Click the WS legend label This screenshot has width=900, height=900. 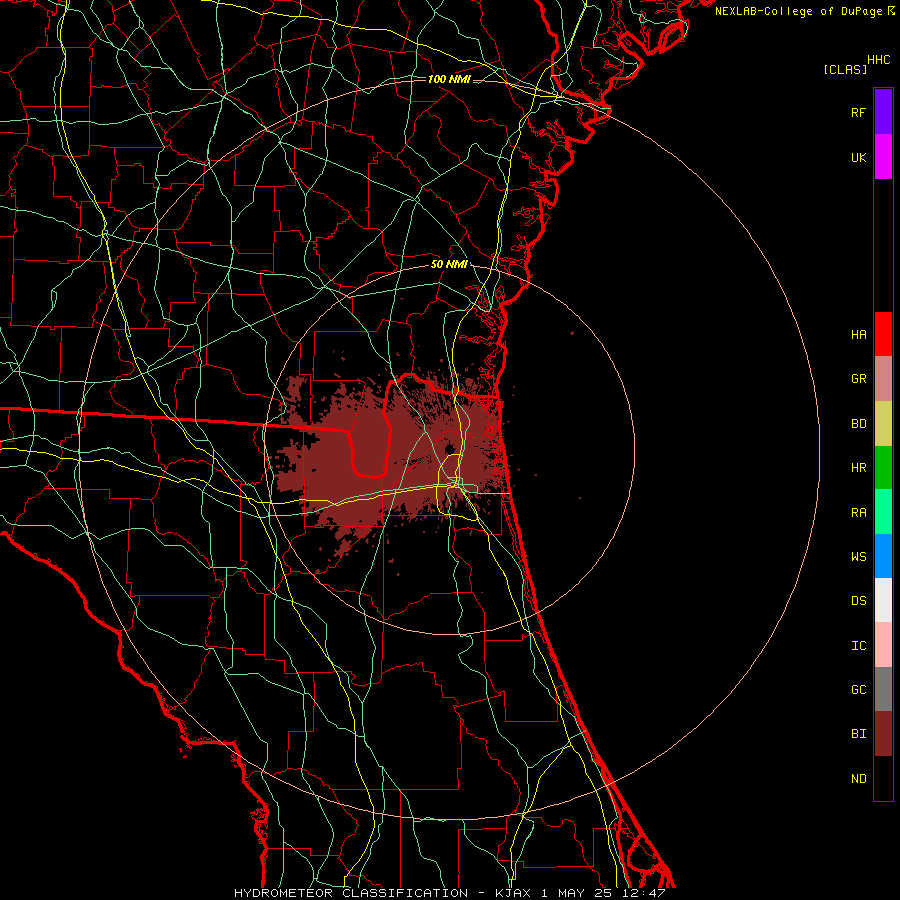coord(858,556)
